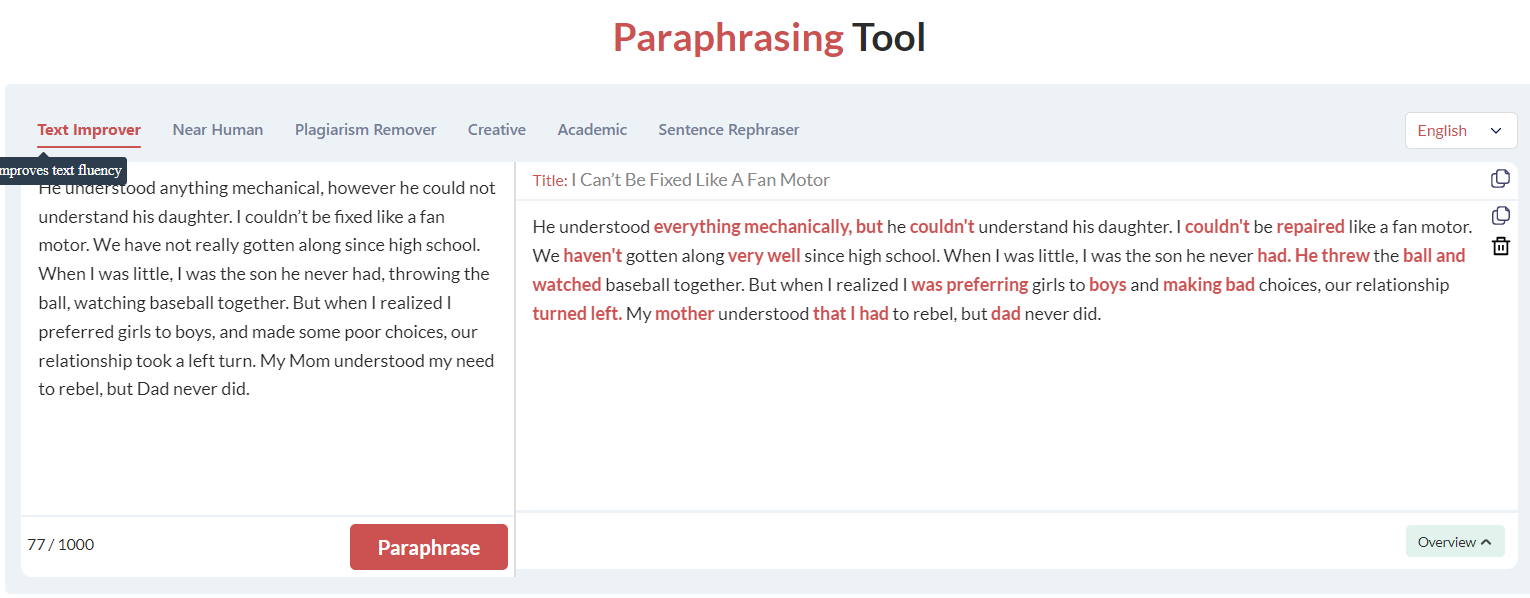Switch to Academic mode

592,130
